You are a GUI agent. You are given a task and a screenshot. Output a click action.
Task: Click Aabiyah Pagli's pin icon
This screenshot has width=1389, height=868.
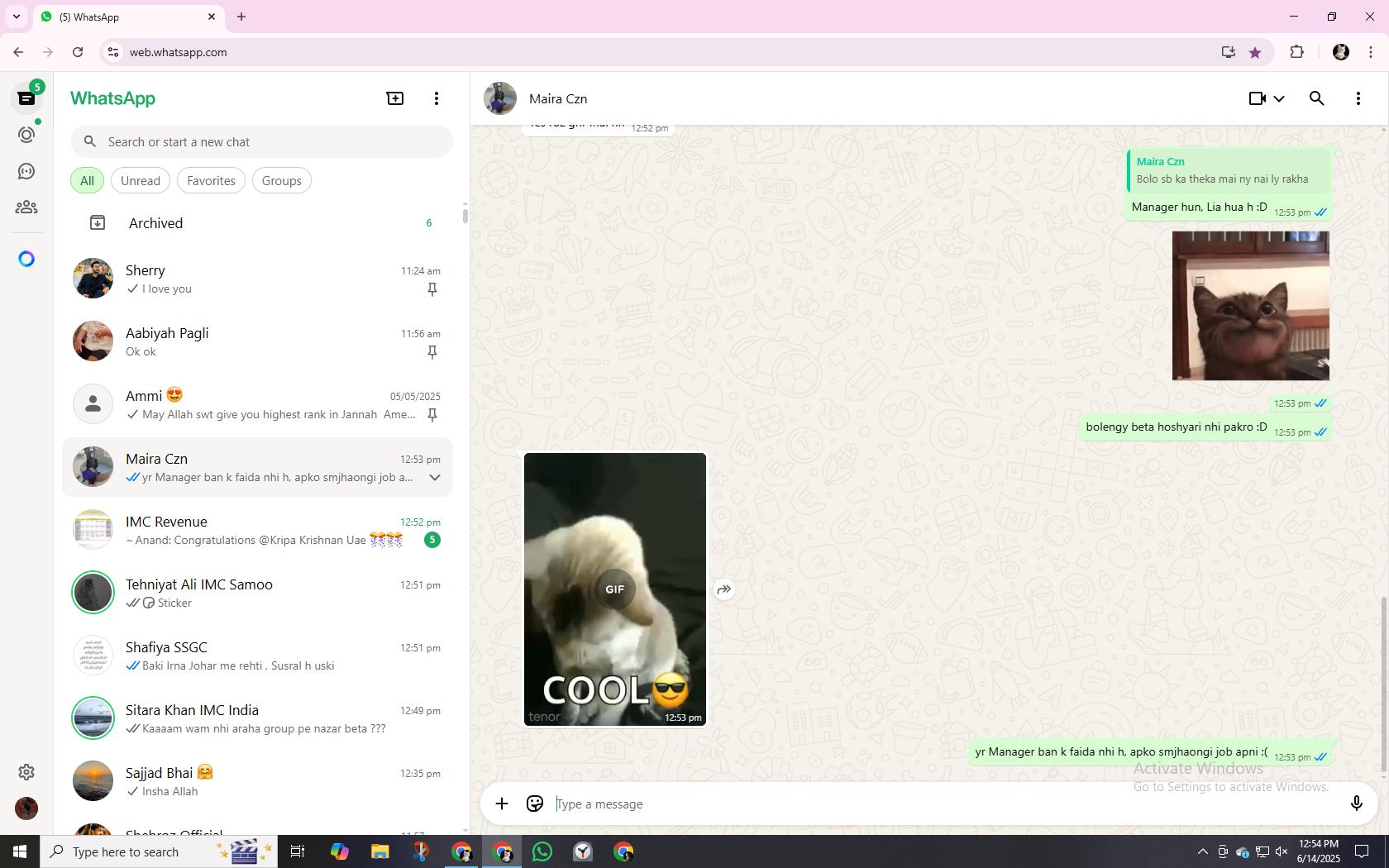[432, 351]
